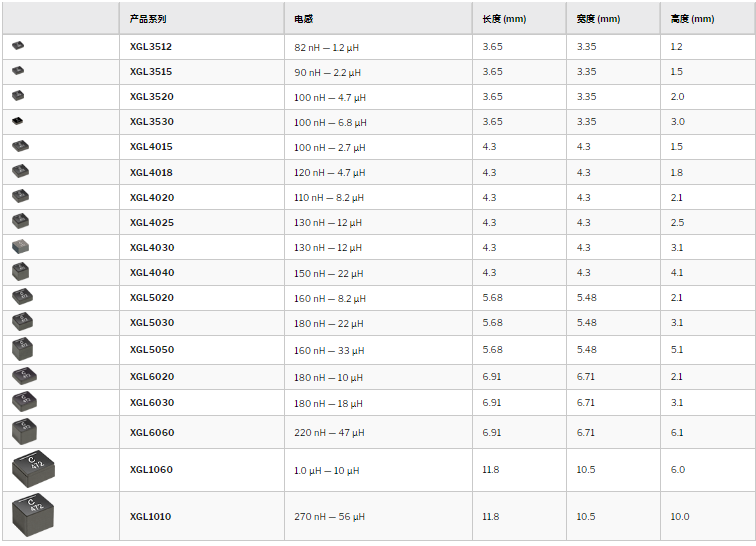Click the 长度 (mm) column header
The width and height of the screenshot is (756, 546).
pyautogui.click(x=504, y=19)
